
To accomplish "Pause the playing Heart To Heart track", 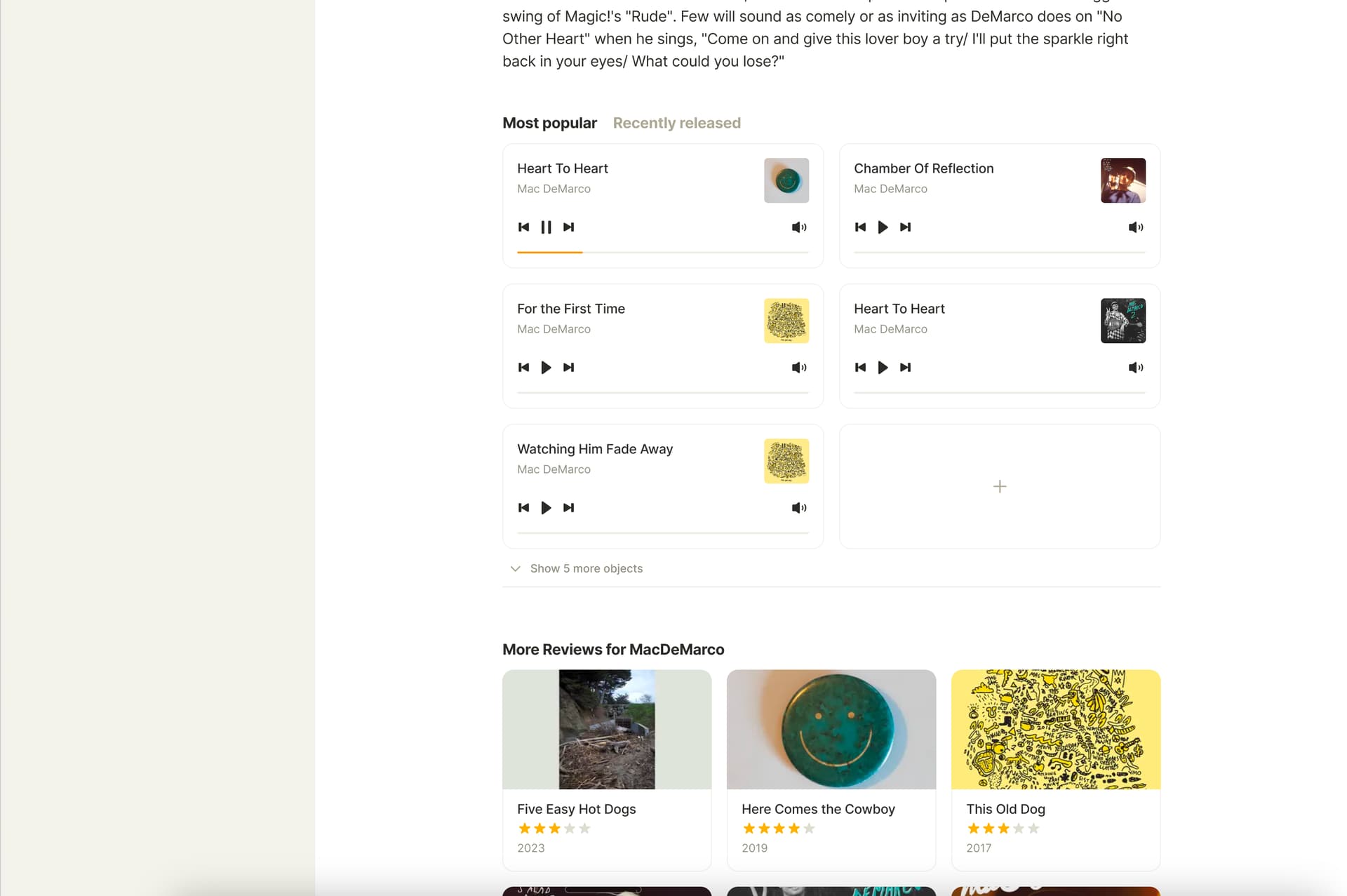I will pyautogui.click(x=546, y=227).
